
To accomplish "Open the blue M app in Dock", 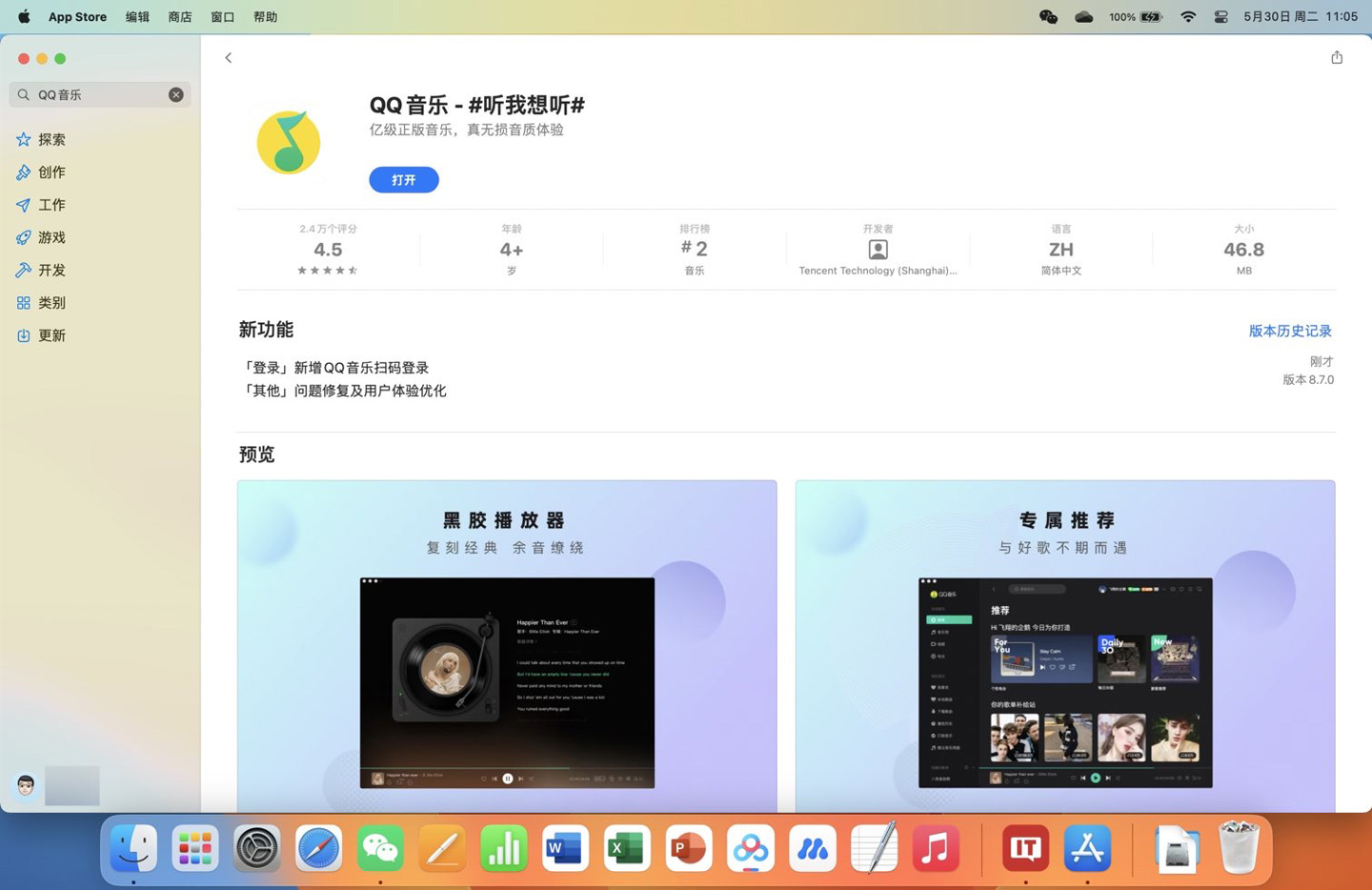I will coord(813,848).
